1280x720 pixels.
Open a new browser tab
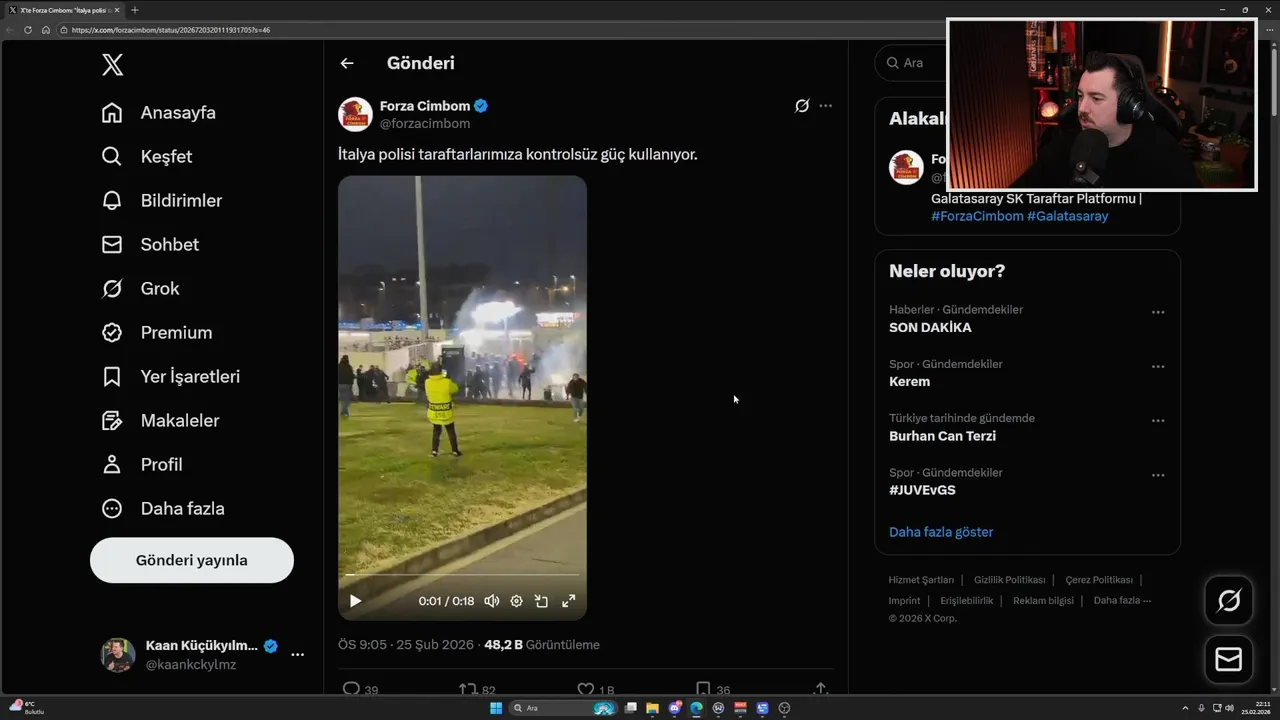[135, 10]
